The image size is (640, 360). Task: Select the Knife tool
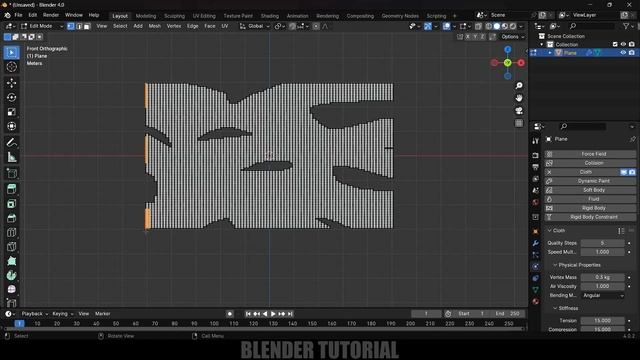pyautogui.click(x=11, y=247)
